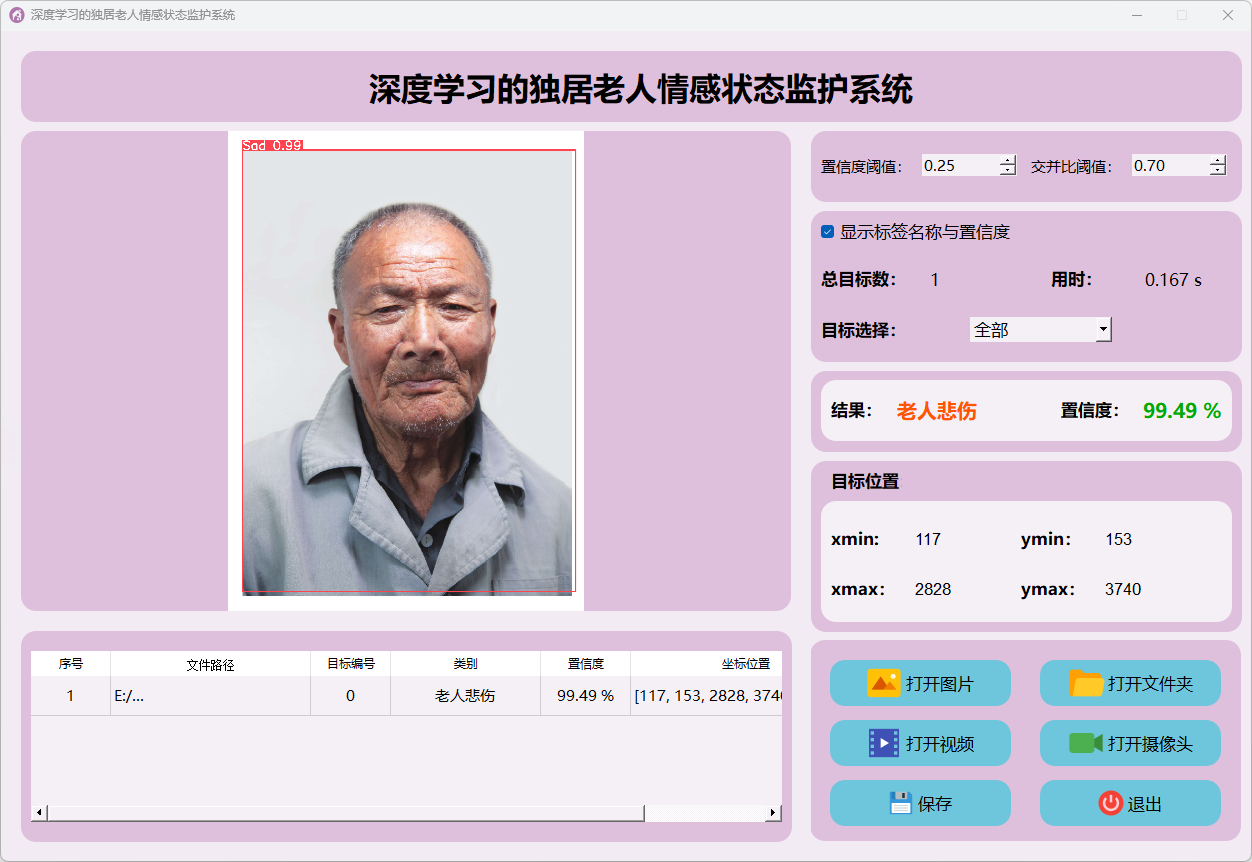The image size is (1252, 862).
Task: Click the floppy disk save icon
Action: 900,803
